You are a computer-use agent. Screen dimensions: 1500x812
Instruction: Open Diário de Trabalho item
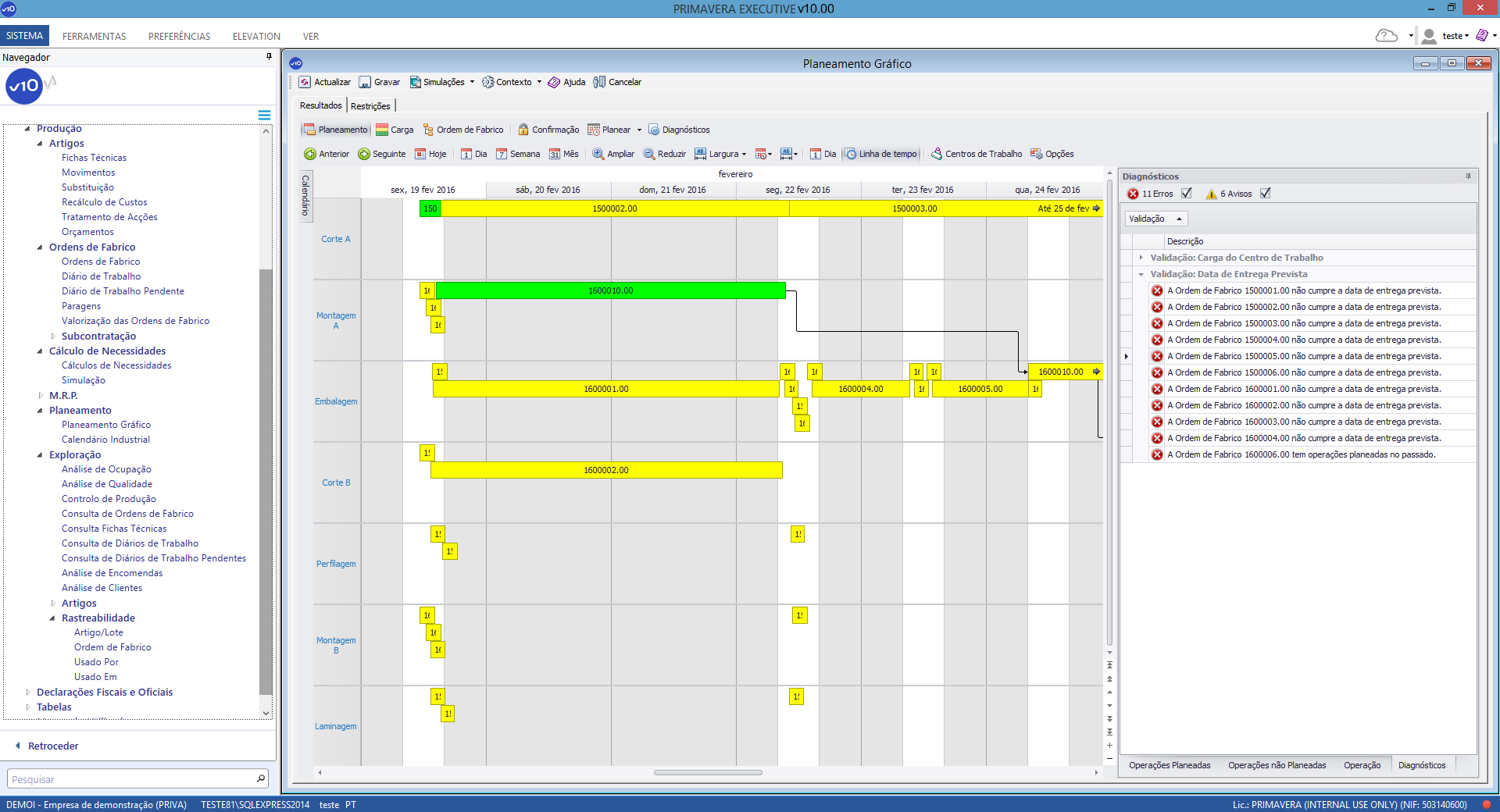[101, 276]
